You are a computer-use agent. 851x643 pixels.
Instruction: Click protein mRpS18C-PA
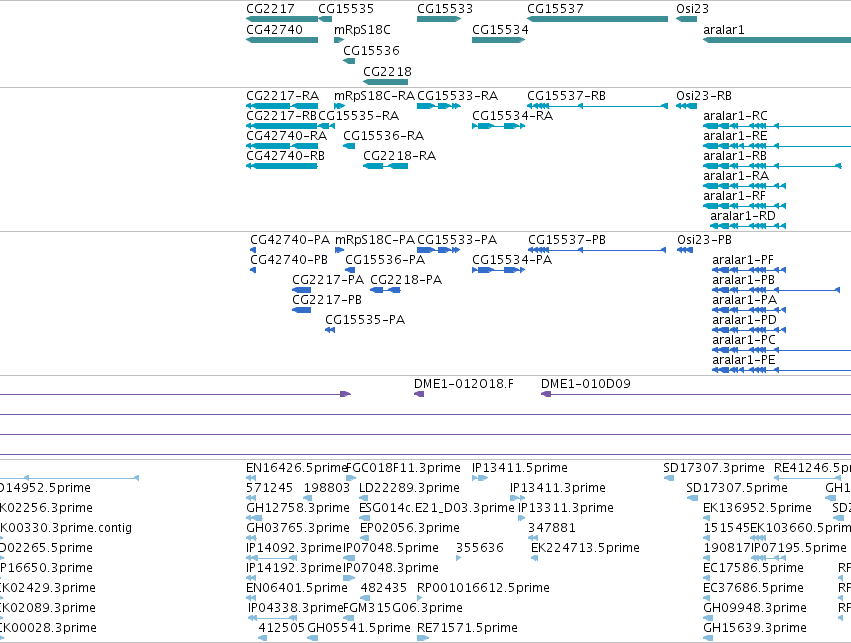375,240
